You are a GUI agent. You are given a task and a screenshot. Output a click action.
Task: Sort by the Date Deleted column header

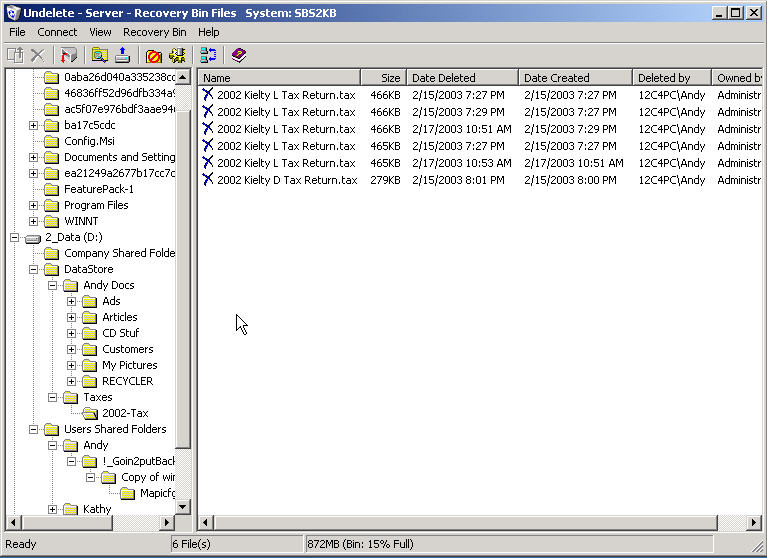point(462,78)
